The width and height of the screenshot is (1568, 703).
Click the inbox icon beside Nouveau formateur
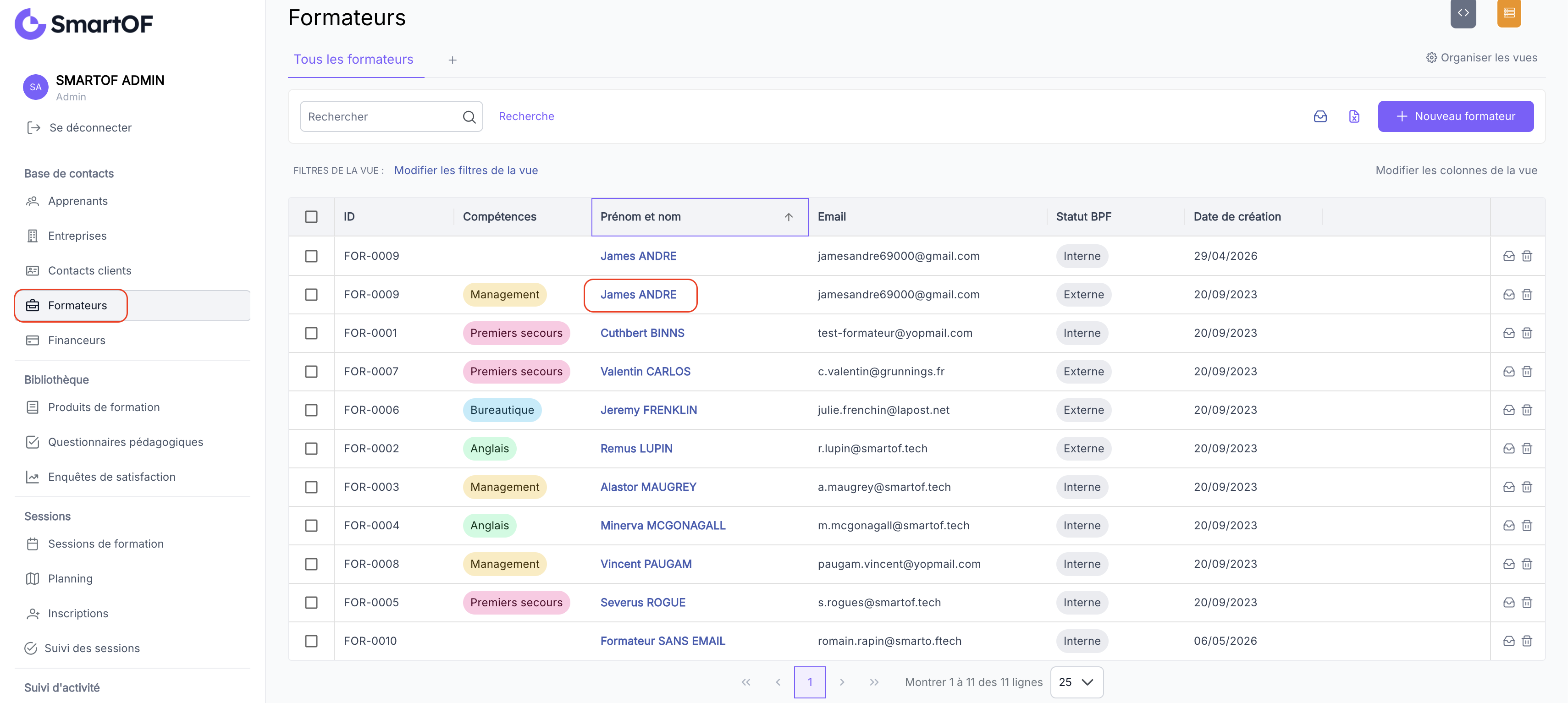tap(1320, 116)
